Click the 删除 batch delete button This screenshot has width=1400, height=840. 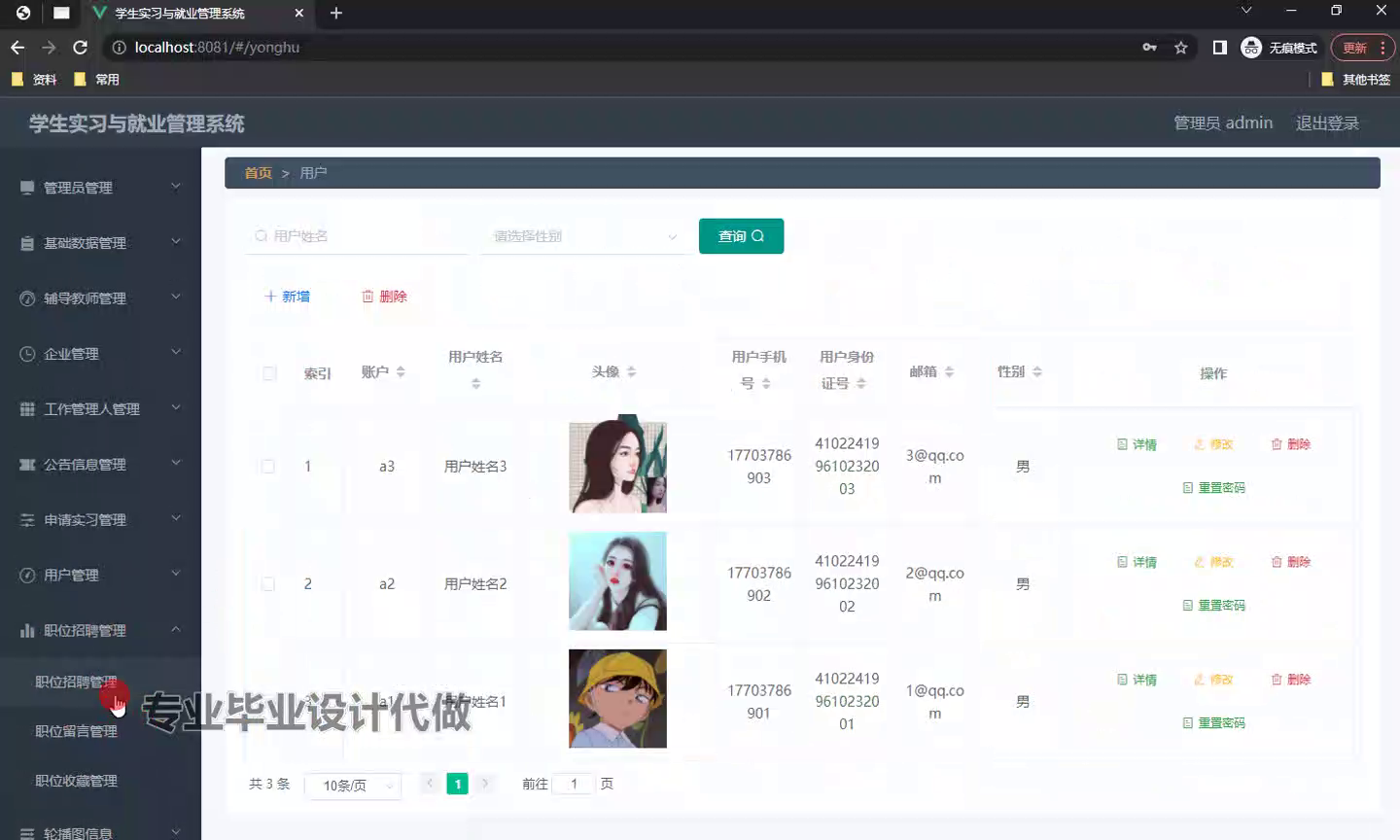385,297
